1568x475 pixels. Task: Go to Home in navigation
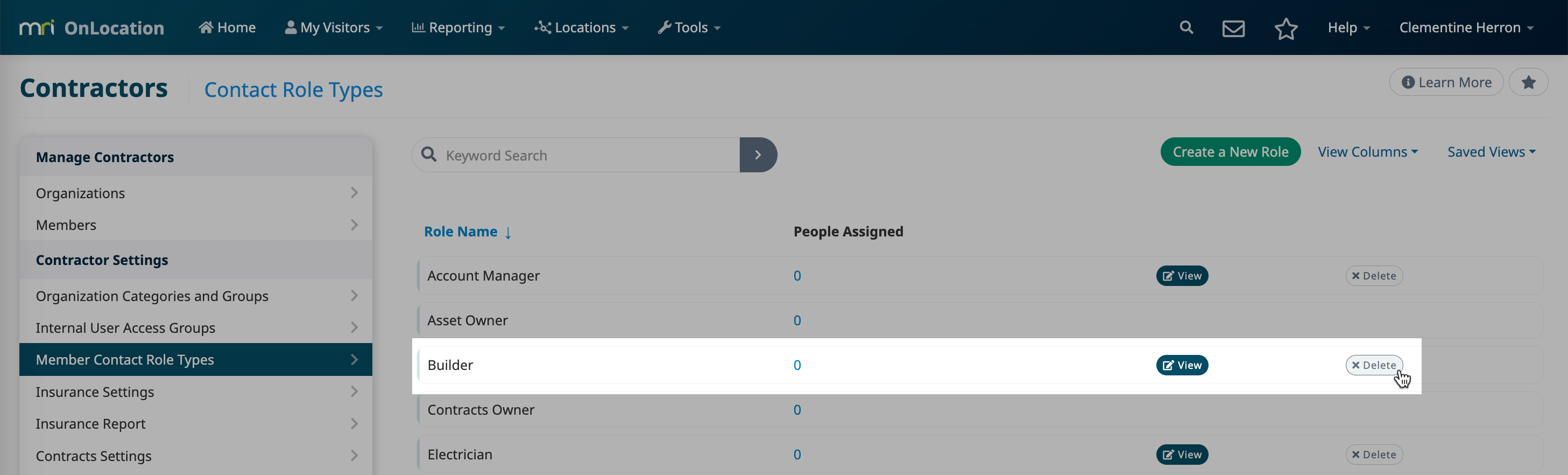(227, 27)
